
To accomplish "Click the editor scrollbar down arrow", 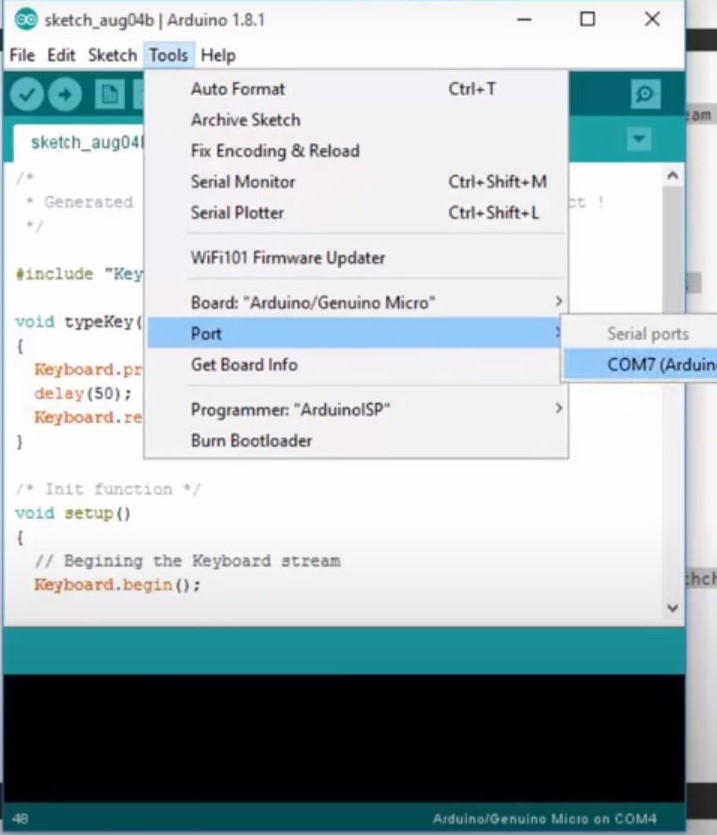I will click(673, 608).
